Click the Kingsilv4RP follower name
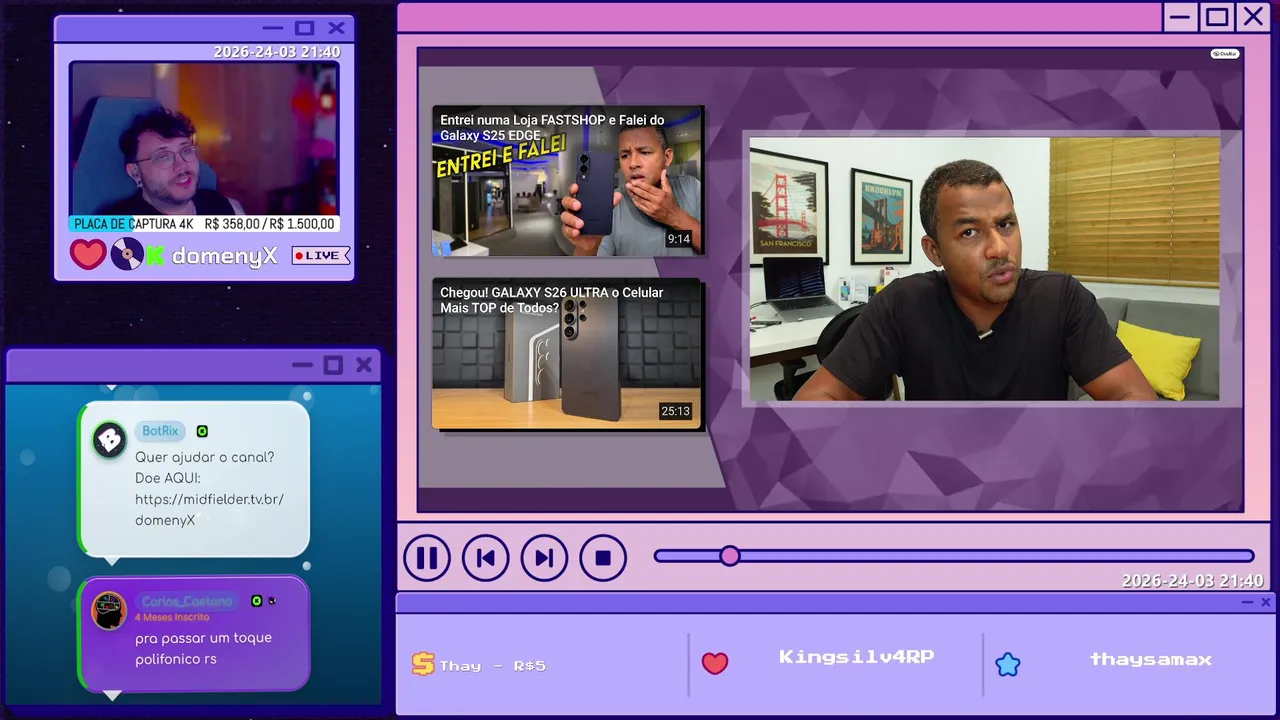The height and width of the screenshot is (720, 1280). coord(856,657)
